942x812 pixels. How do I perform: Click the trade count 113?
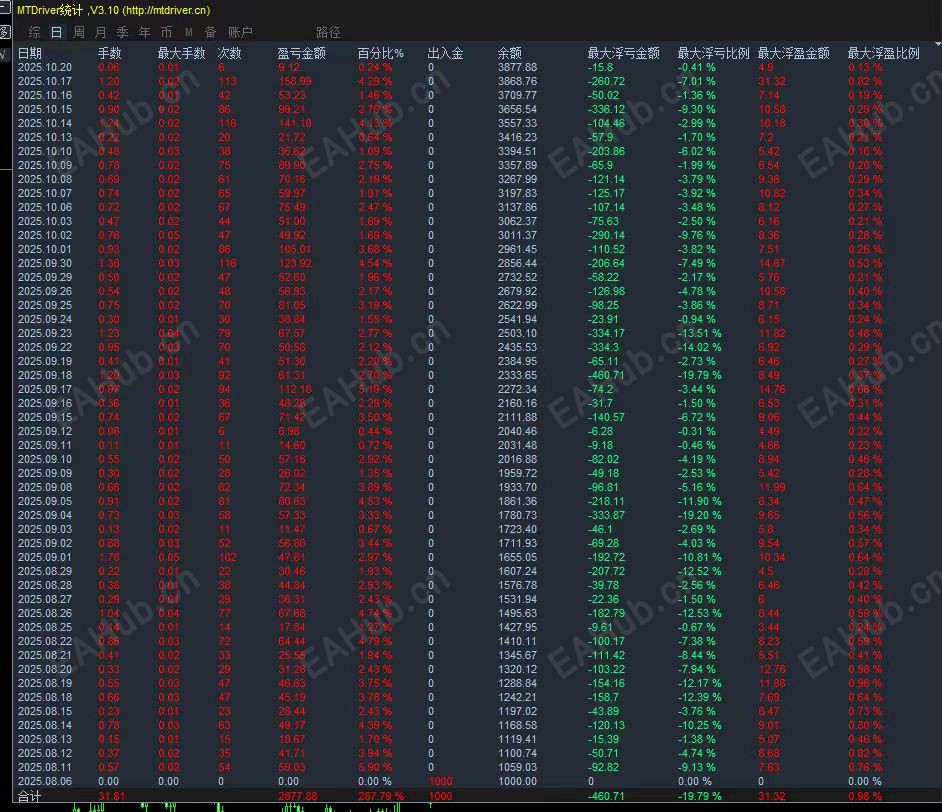[227, 81]
